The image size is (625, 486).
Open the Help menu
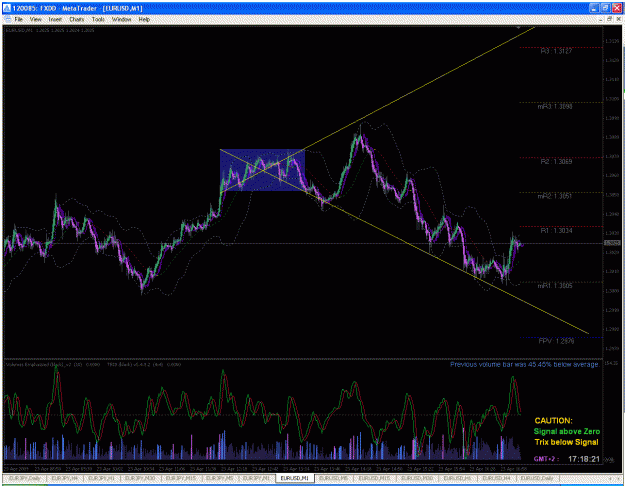point(144,19)
